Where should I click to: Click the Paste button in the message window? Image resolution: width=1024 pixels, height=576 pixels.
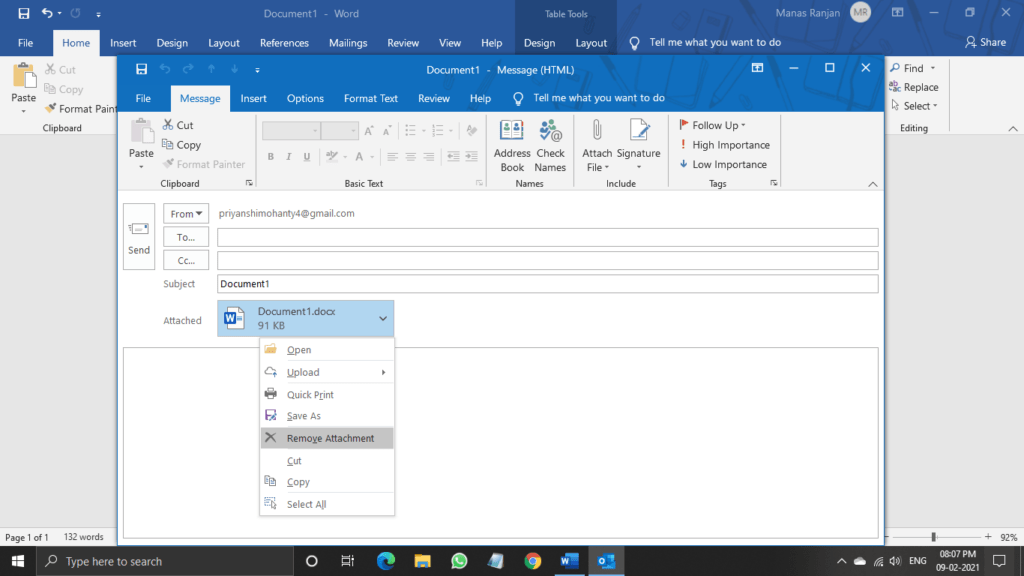pyautogui.click(x=141, y=144)
